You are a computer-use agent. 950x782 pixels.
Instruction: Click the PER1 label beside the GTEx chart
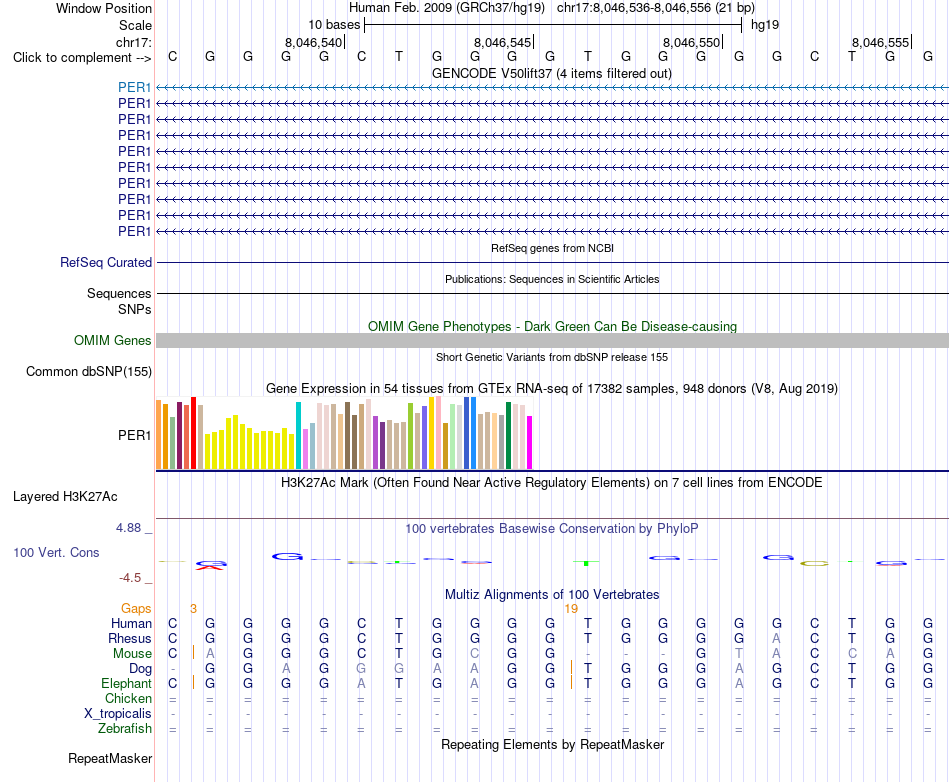tap(134, 435)
